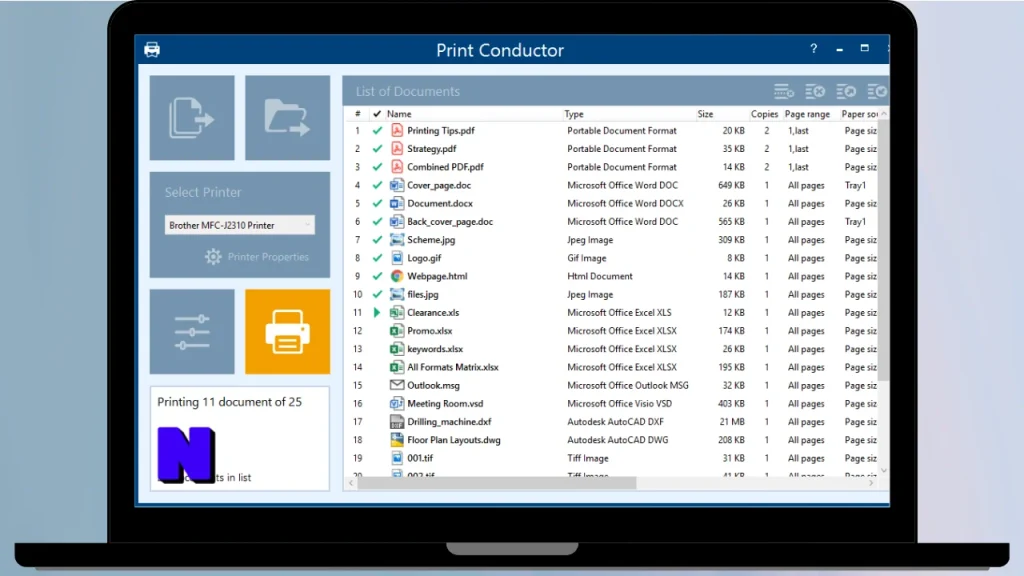Click Tray1 cell for Cover_page.doc
The image size is (1024, 576).
click(x=855, y=185)
